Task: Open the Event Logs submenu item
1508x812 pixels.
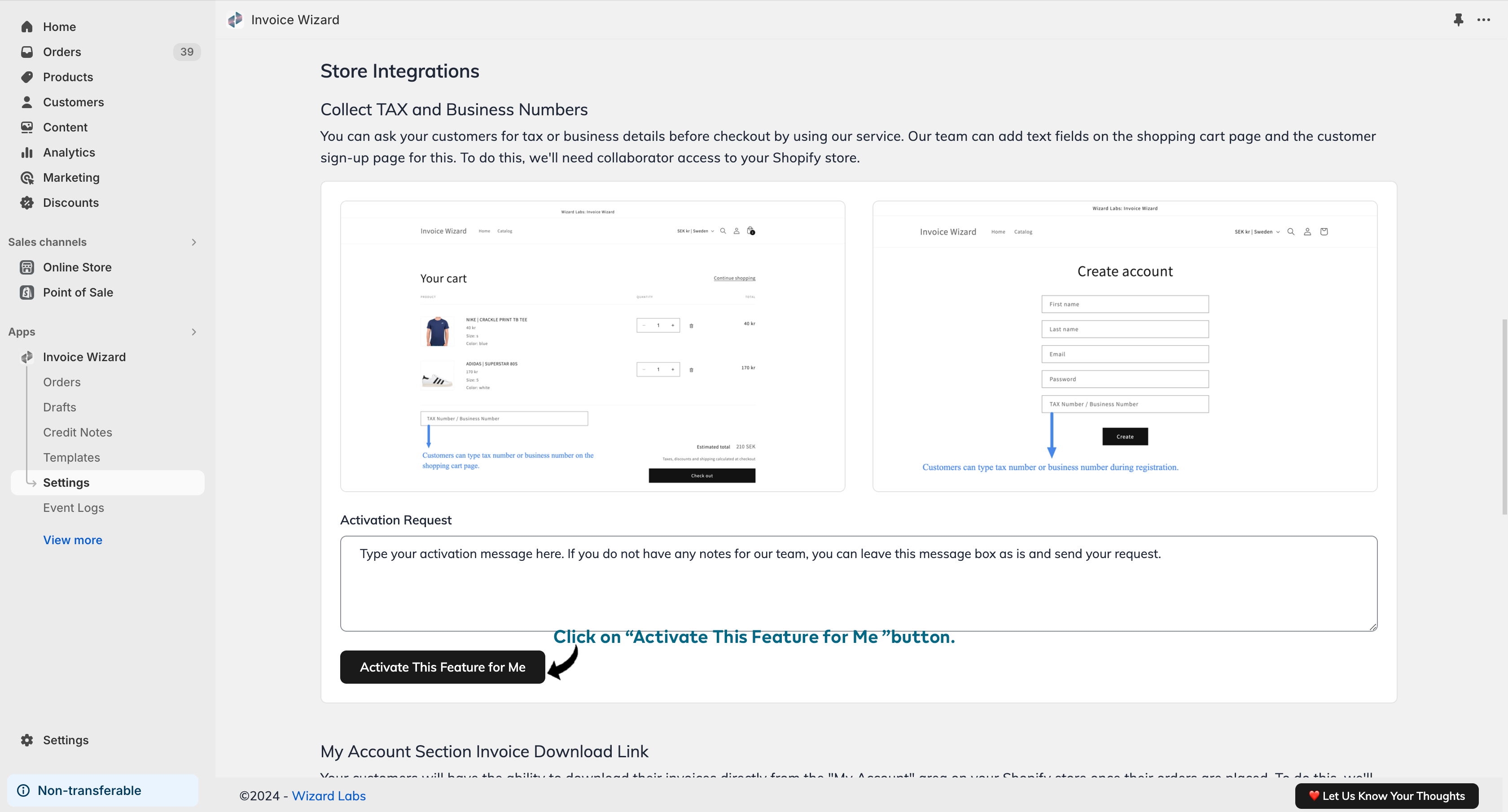Action: click(x=74, y=508)
